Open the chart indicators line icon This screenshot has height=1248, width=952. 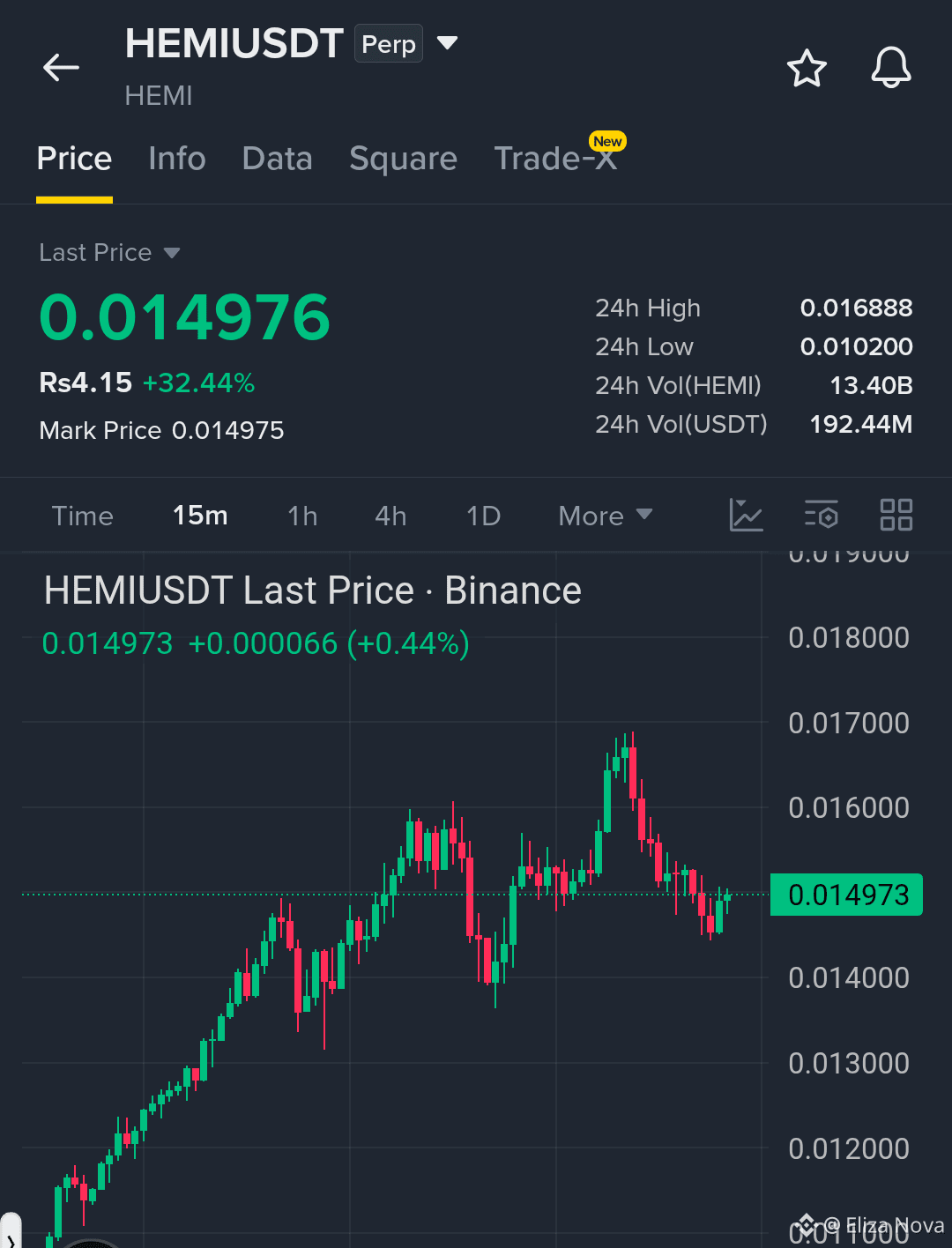coord(746,515)
